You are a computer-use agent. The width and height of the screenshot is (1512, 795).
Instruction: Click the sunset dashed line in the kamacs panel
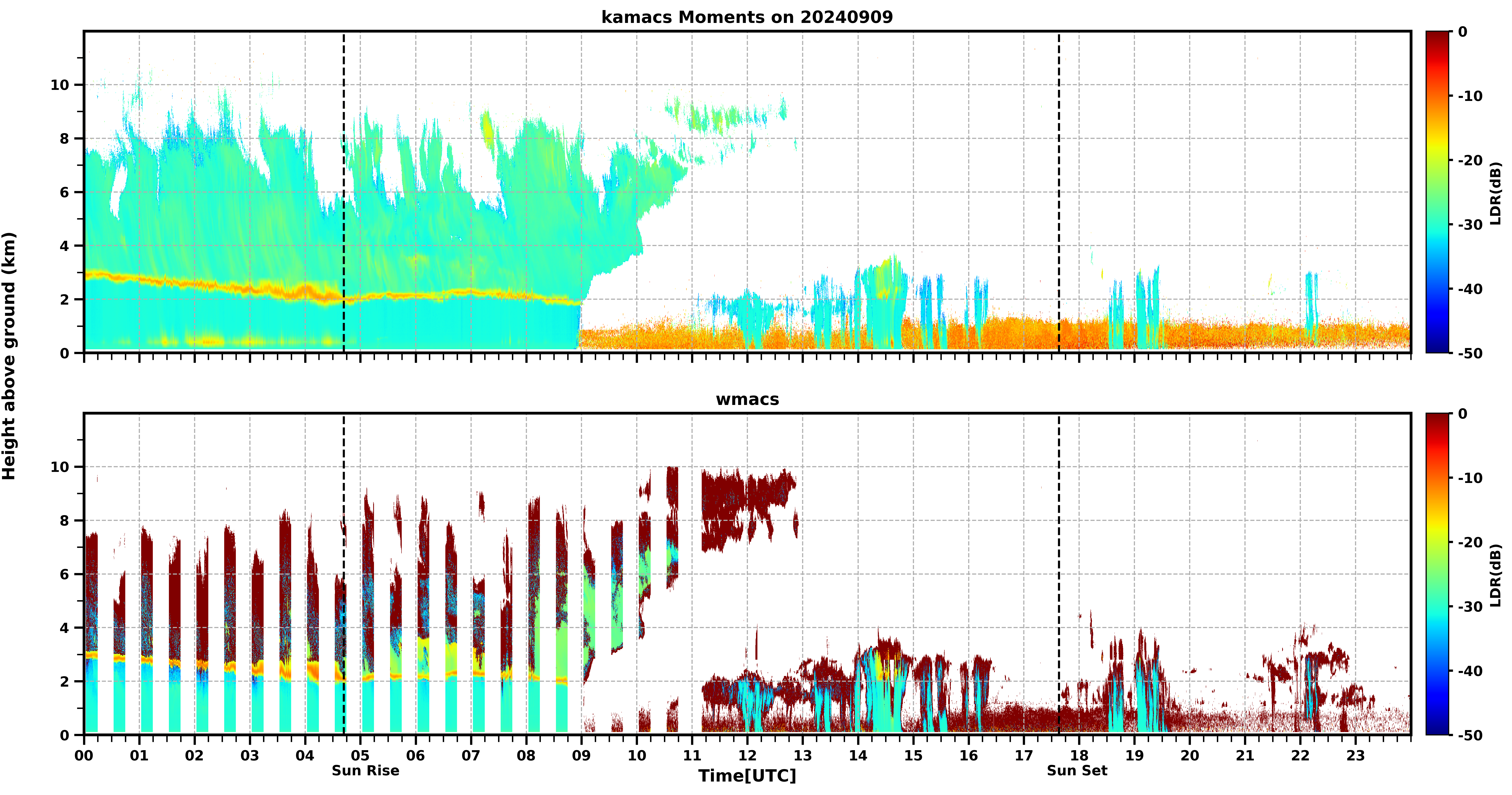pos(1059,192)
